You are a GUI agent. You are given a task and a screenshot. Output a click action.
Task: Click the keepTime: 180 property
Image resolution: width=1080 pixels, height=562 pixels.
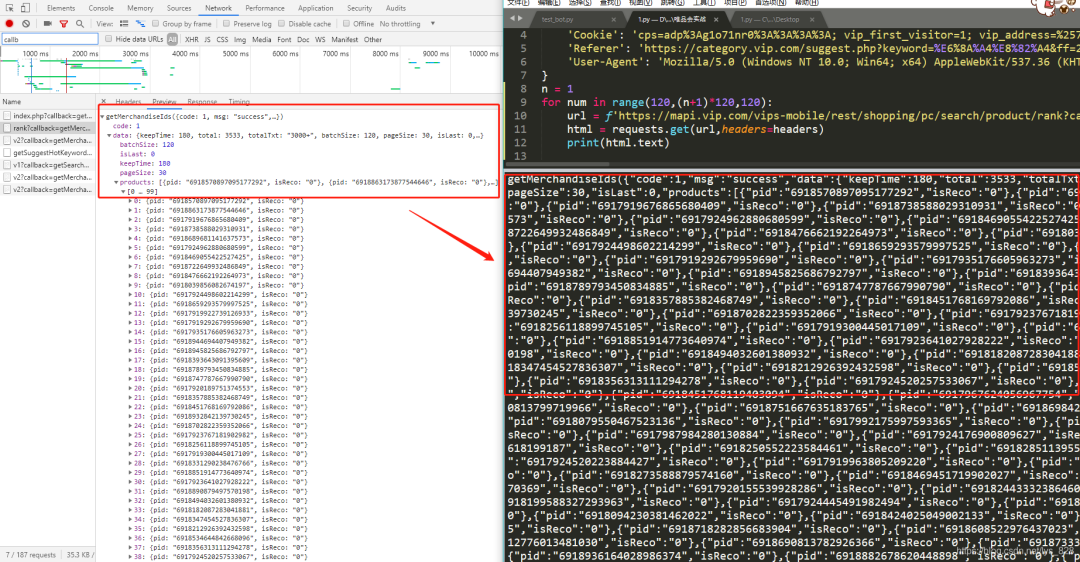click(144, 164)
